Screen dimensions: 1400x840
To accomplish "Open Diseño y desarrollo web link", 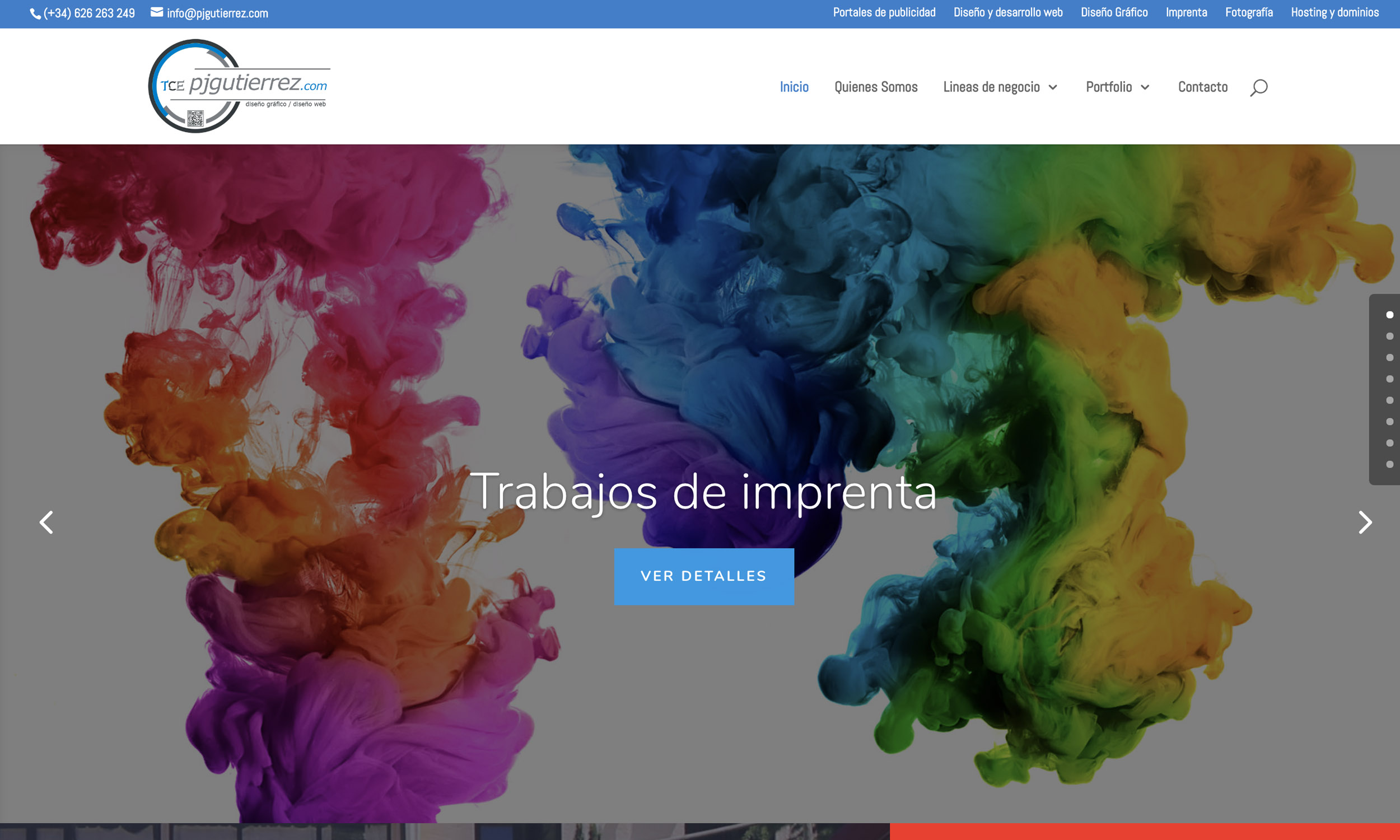I will point(1008,12).
